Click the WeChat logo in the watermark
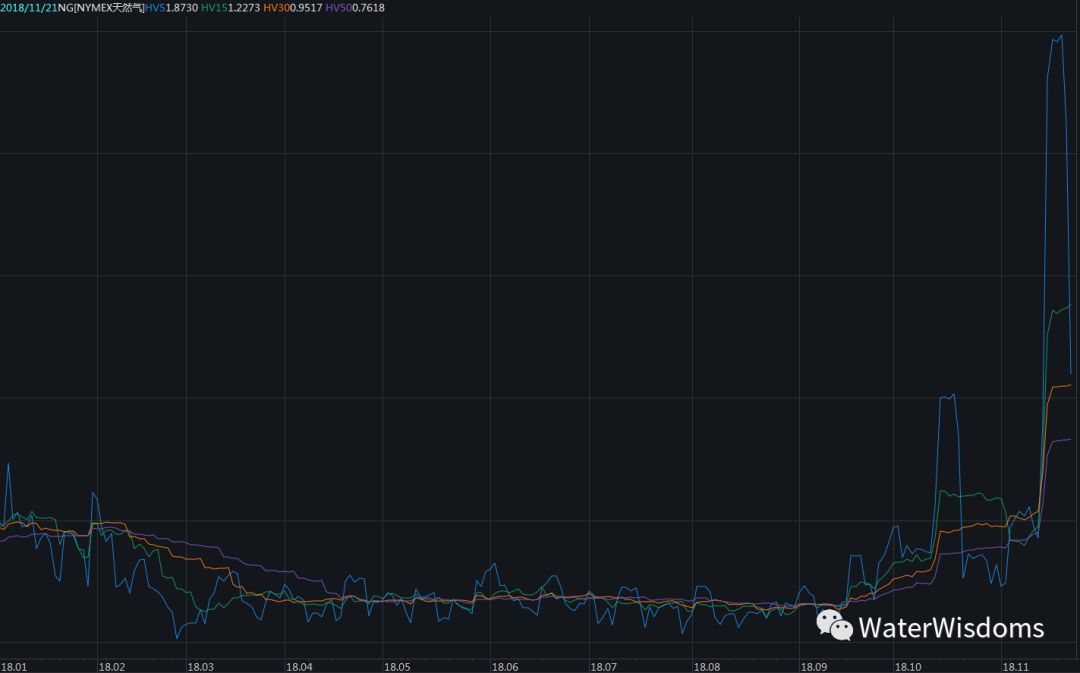1080x673 pixels. 834,625
